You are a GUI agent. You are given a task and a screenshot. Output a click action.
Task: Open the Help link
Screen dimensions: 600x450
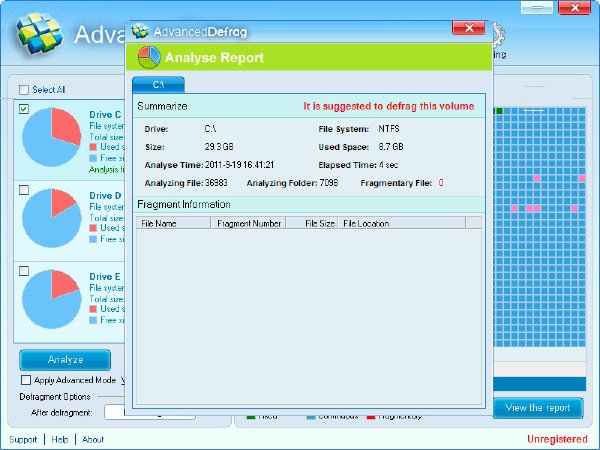[x=60, y=439]
